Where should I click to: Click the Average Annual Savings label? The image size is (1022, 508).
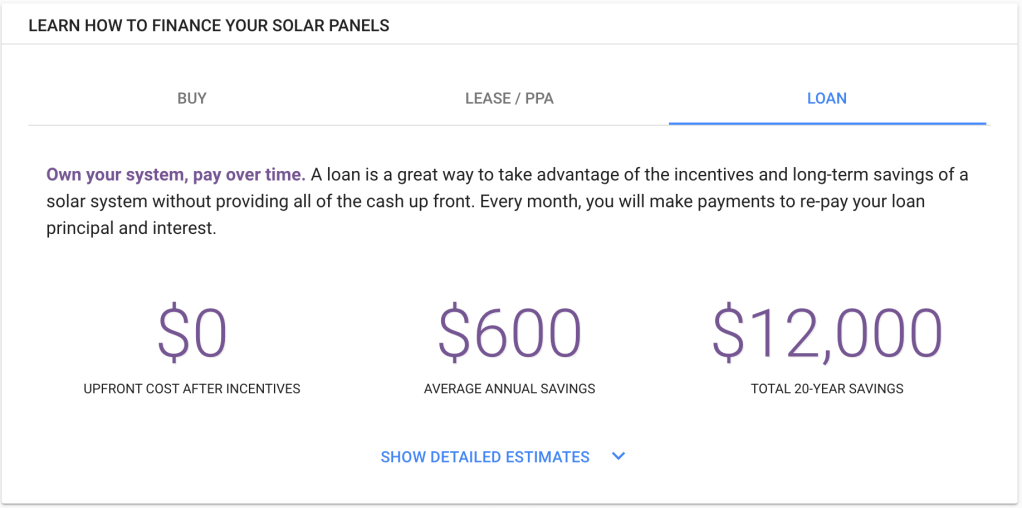[509, 388]
